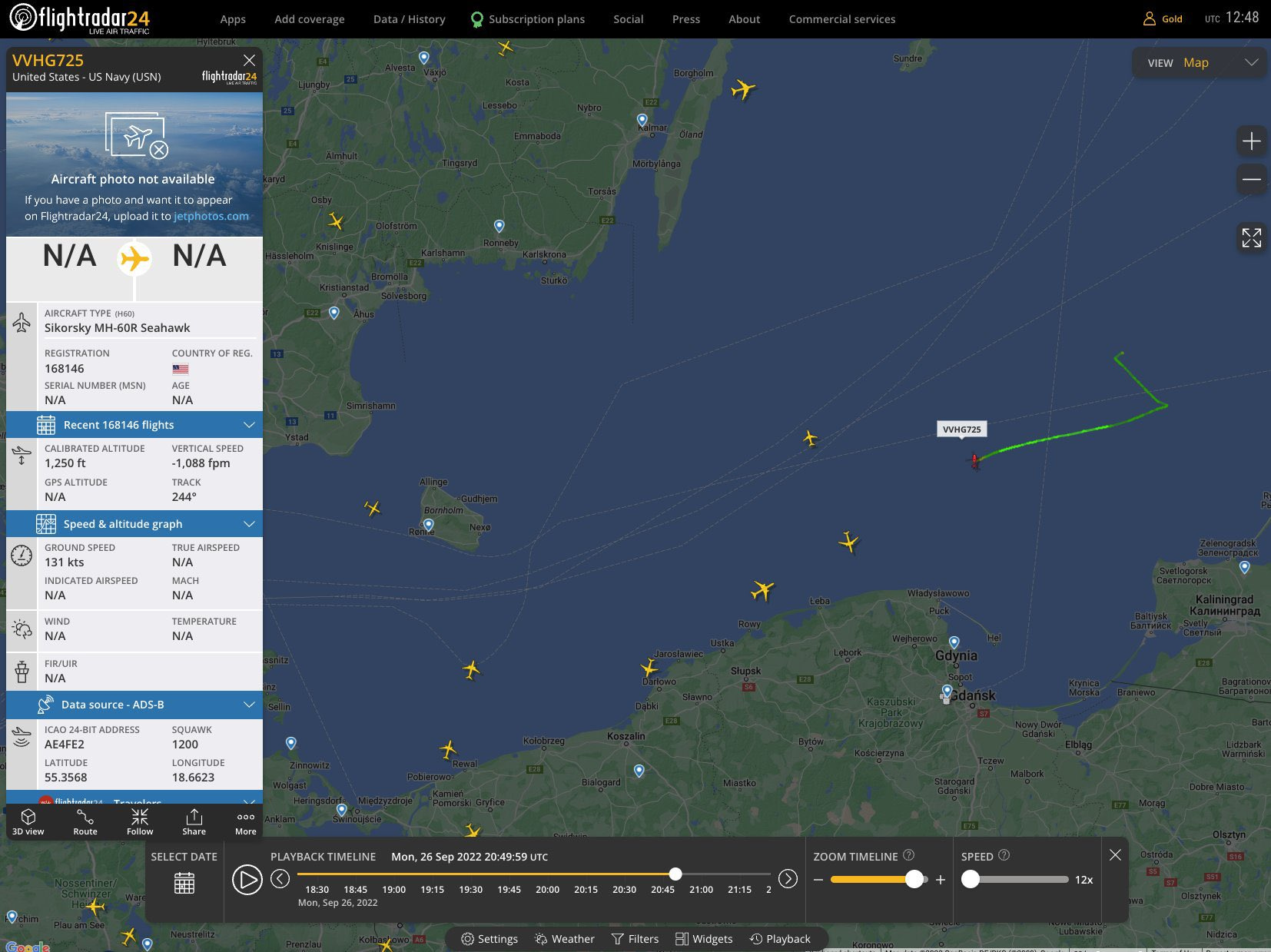Screen dimensions: 1271x952
Task: Open Social menu
Action: click(x=628, y=19)
